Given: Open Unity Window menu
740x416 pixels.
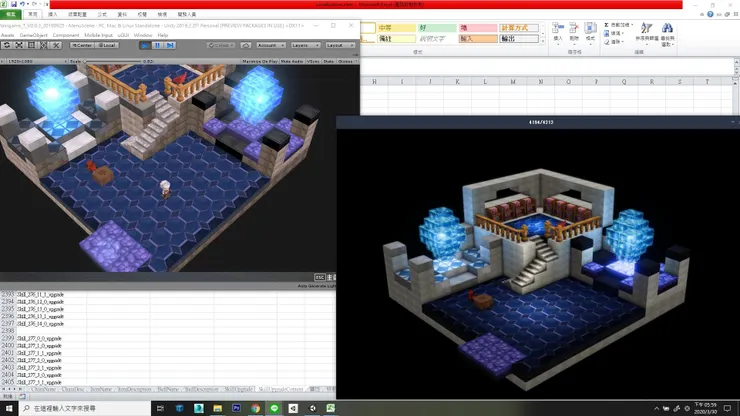Looking at the screenshot, I should point(143,35).
